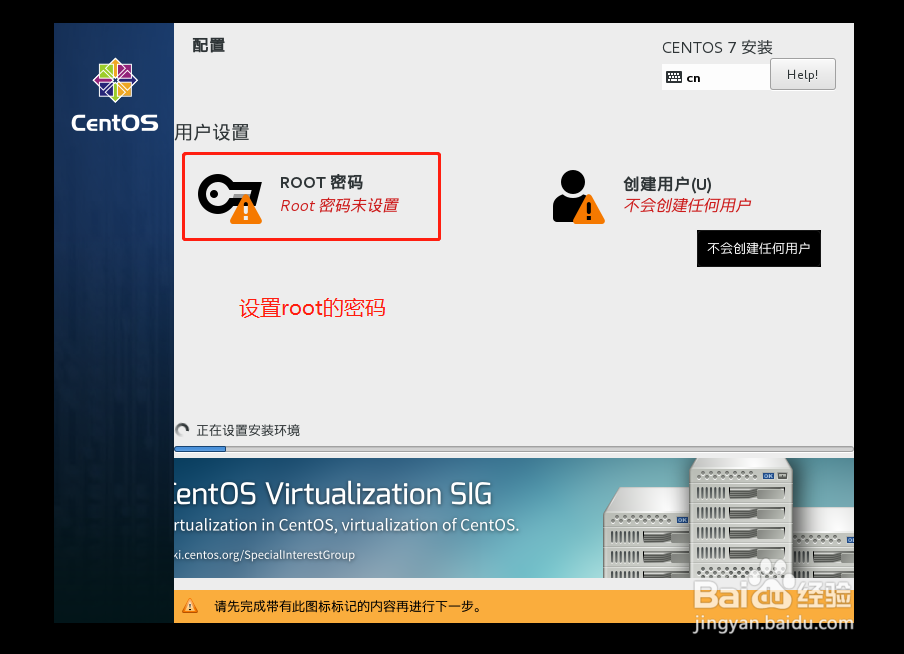This screenshot has width=904, height=654.
Task: Open the Help! button
Action: pos(803,74)
